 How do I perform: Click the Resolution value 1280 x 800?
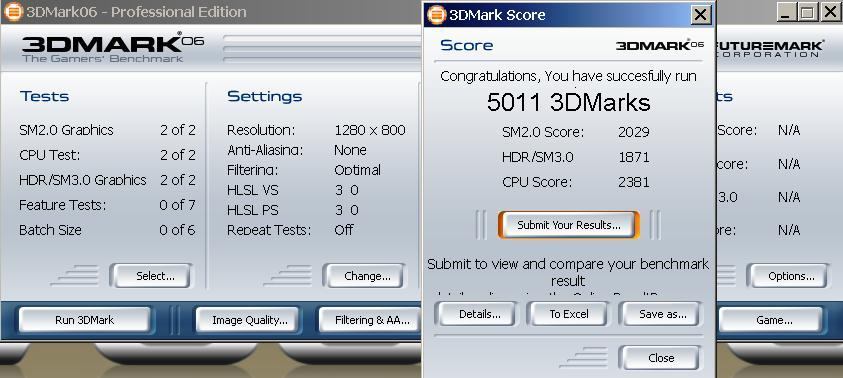point(369,130)
